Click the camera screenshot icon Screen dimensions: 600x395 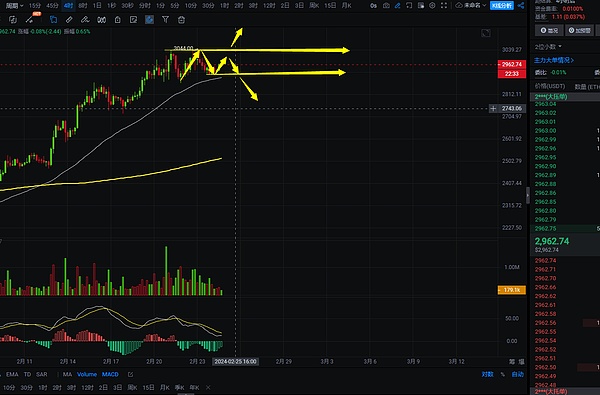coord(386,5)
